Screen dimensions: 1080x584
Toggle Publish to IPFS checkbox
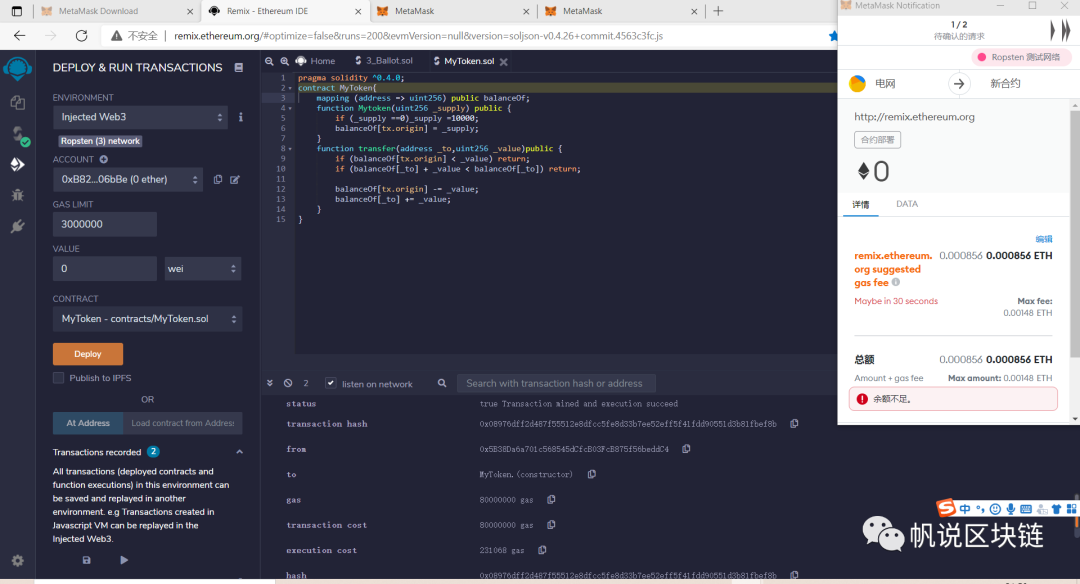pyautogui.click(x=59, y=377)
